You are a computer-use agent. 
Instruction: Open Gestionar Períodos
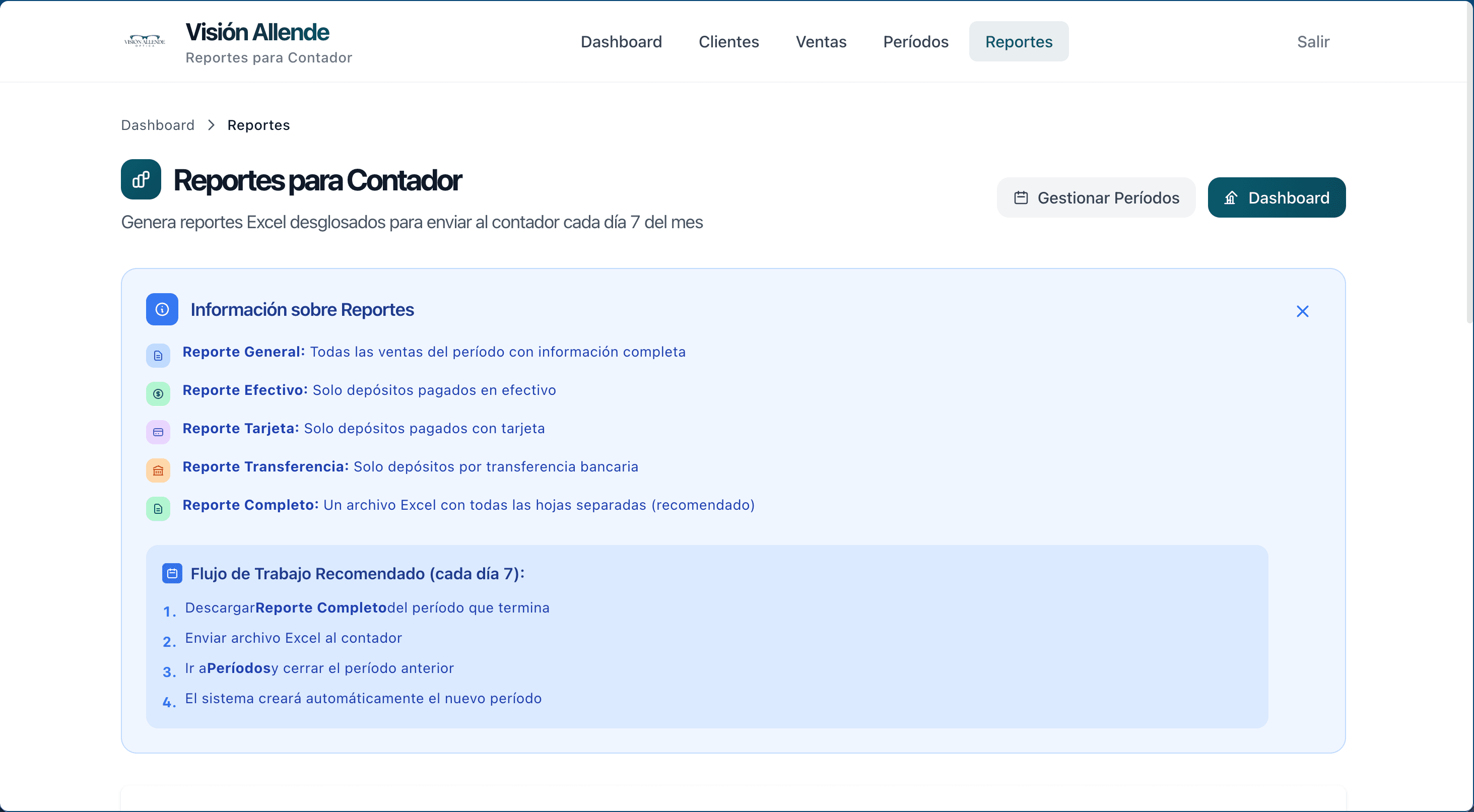point(1095,197)
